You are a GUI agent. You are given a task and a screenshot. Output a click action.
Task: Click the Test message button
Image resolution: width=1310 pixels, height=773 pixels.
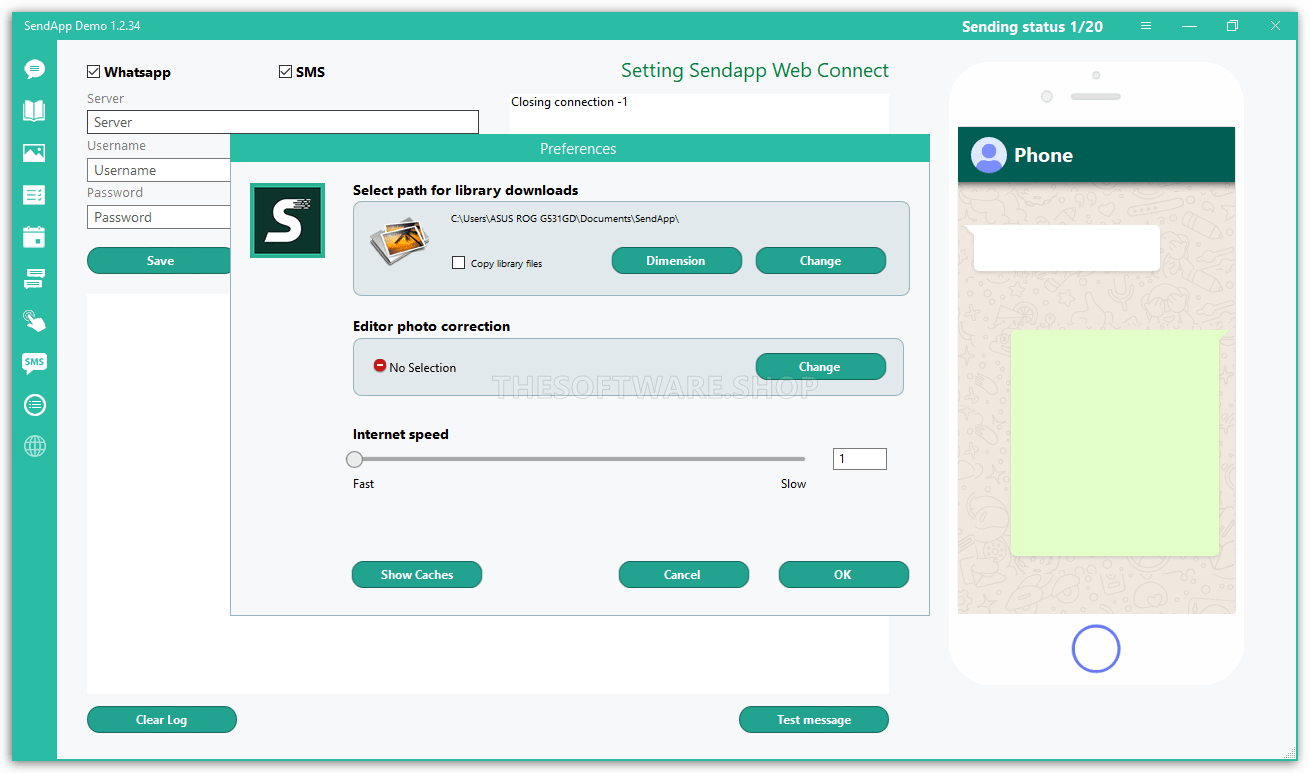[814, 720]
